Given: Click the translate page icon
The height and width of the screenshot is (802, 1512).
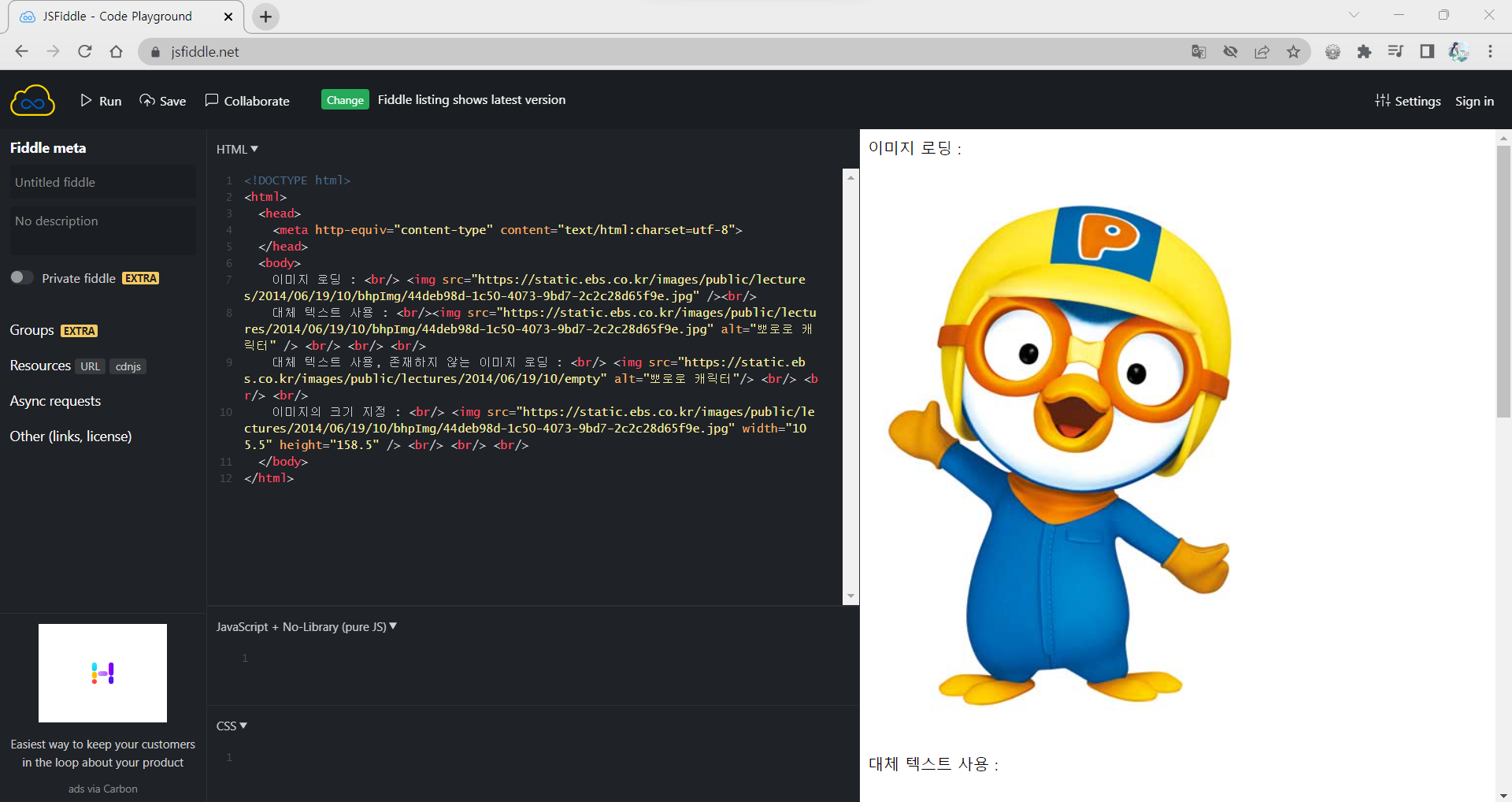Looking at the screenshot, I should [x=1199, y=51].
